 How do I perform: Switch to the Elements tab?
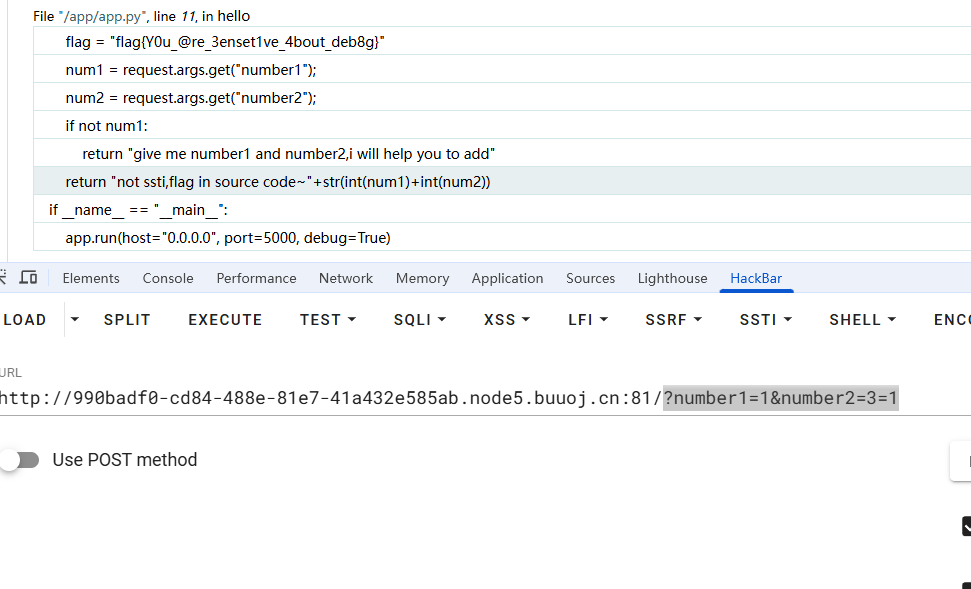coord(91,278)
